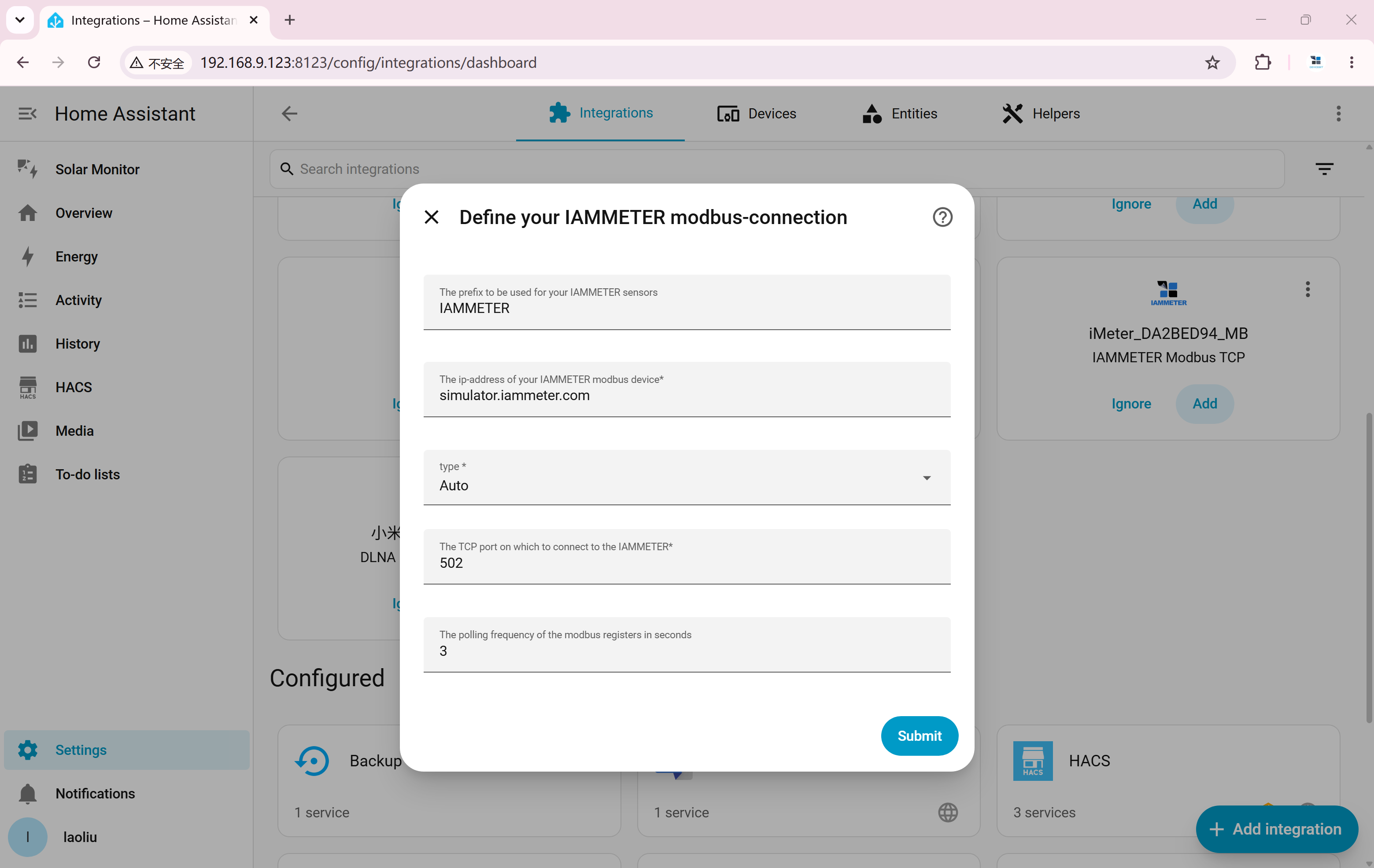Close the IAMMETER modbus-connection dialog
The height and width of the screenshot is (868, 1374).
432,217
